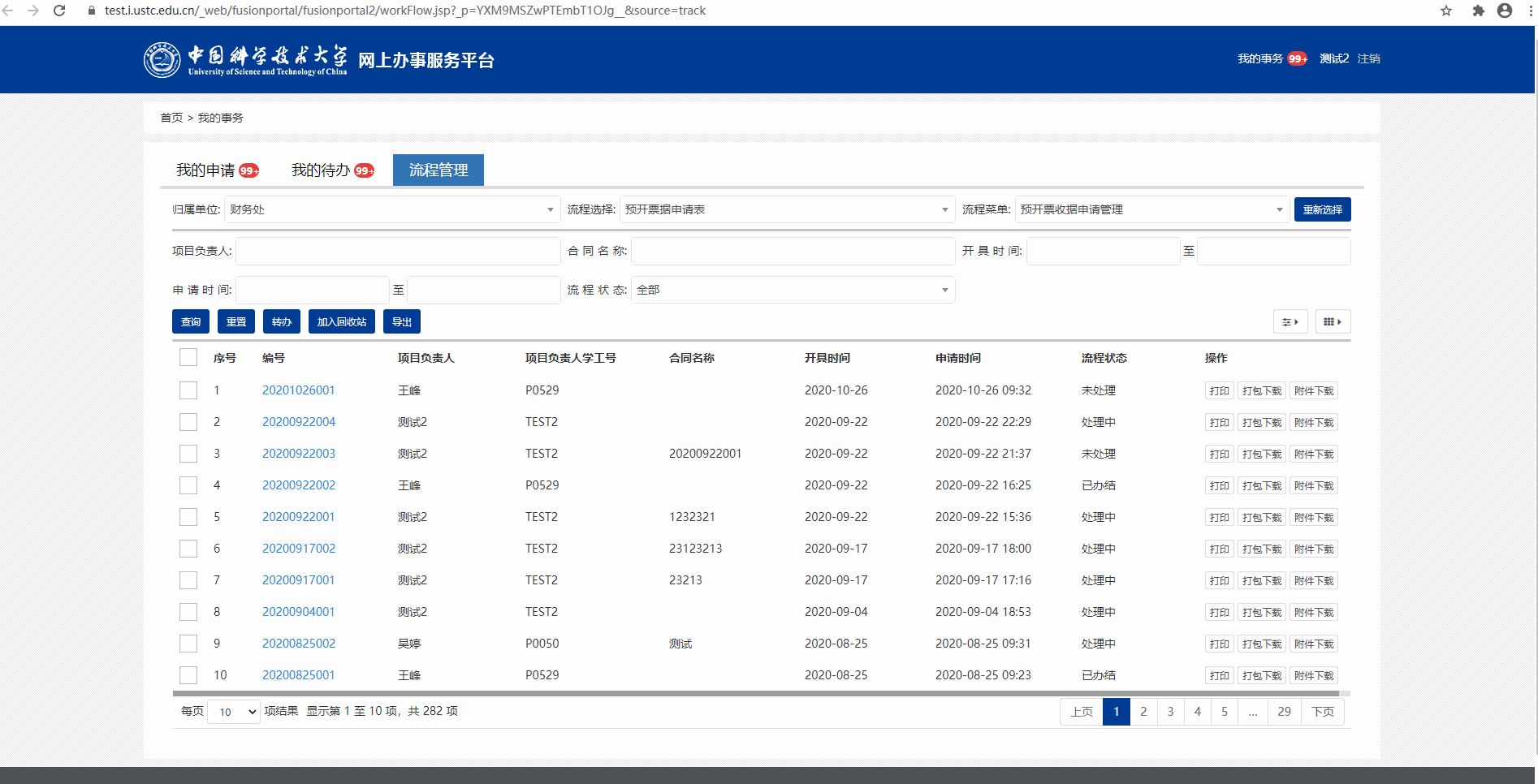The height and width of the screenshot is (784, 1538).
Task: Open the browser profile account icon
Action: click(x=1505, y=11)
